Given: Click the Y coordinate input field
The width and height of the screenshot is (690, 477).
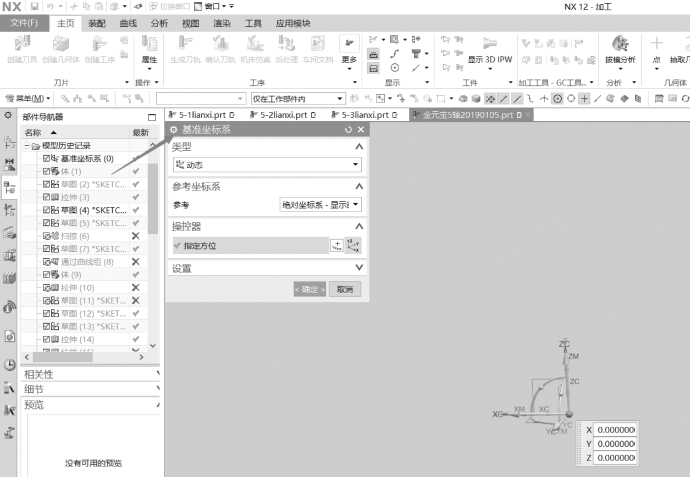Looking at the screenshot, I should tap(615, 444).
